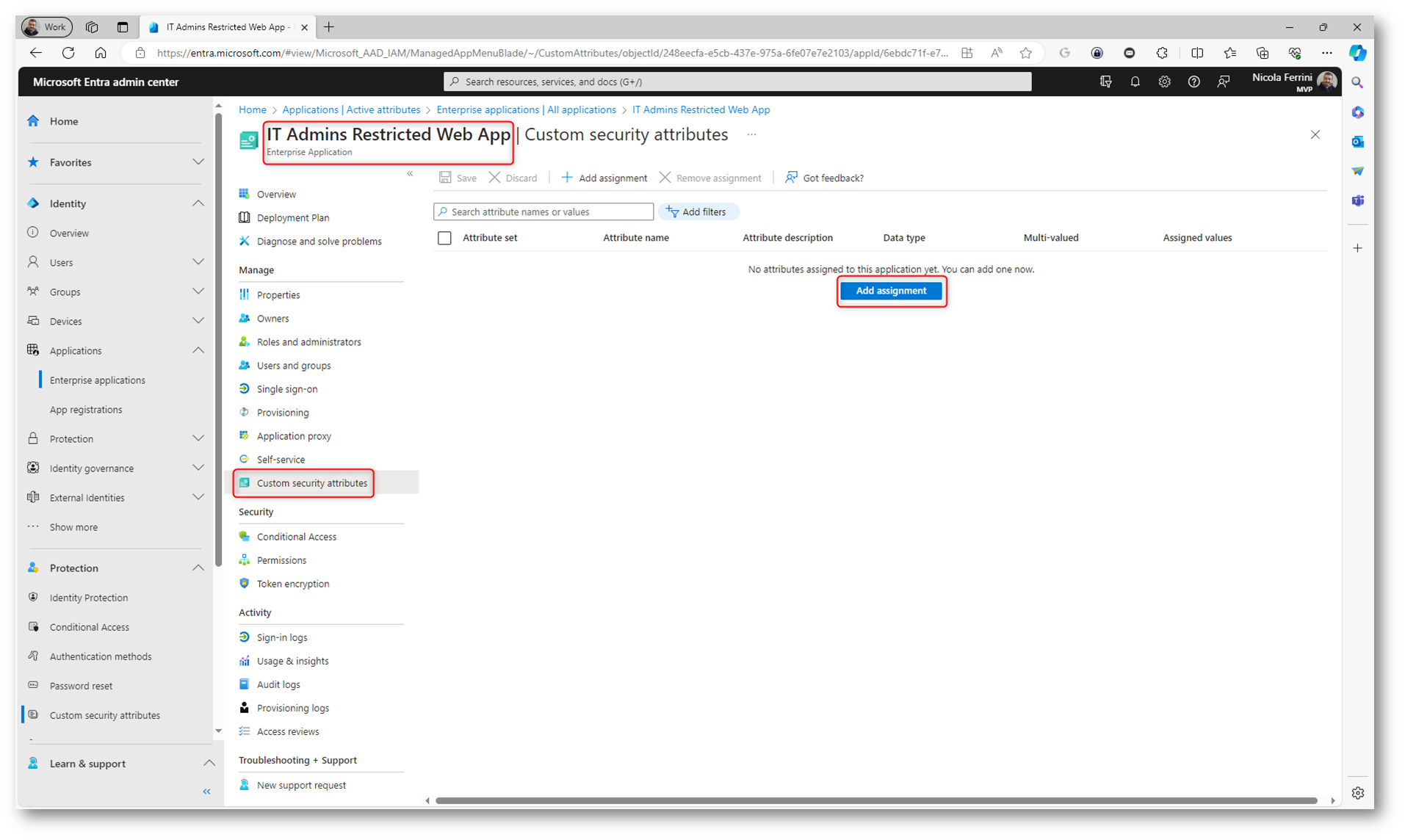Expand the Identity governance section

(x=198, y=468)
